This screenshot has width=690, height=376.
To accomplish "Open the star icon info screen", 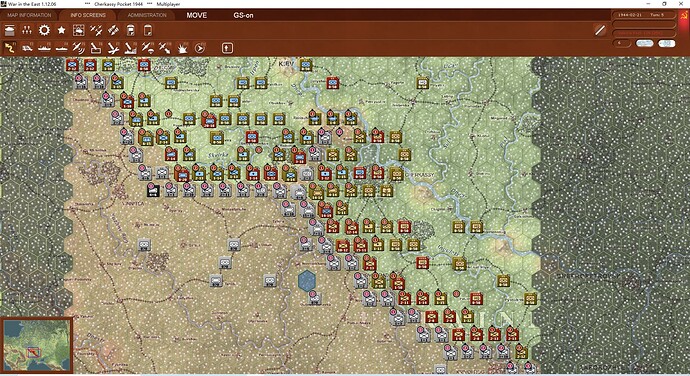I will (x=61, y=30).
